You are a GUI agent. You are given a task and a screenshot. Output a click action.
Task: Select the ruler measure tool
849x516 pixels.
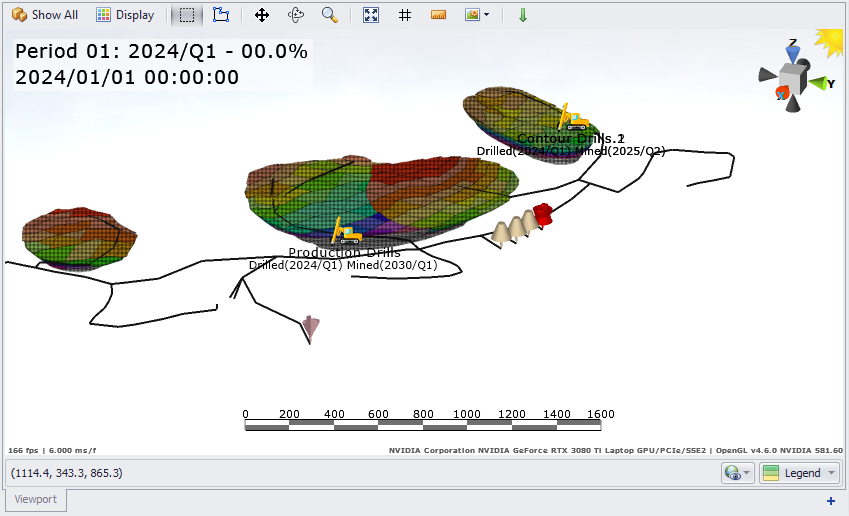pyautogui.click(x=438, y=15)
